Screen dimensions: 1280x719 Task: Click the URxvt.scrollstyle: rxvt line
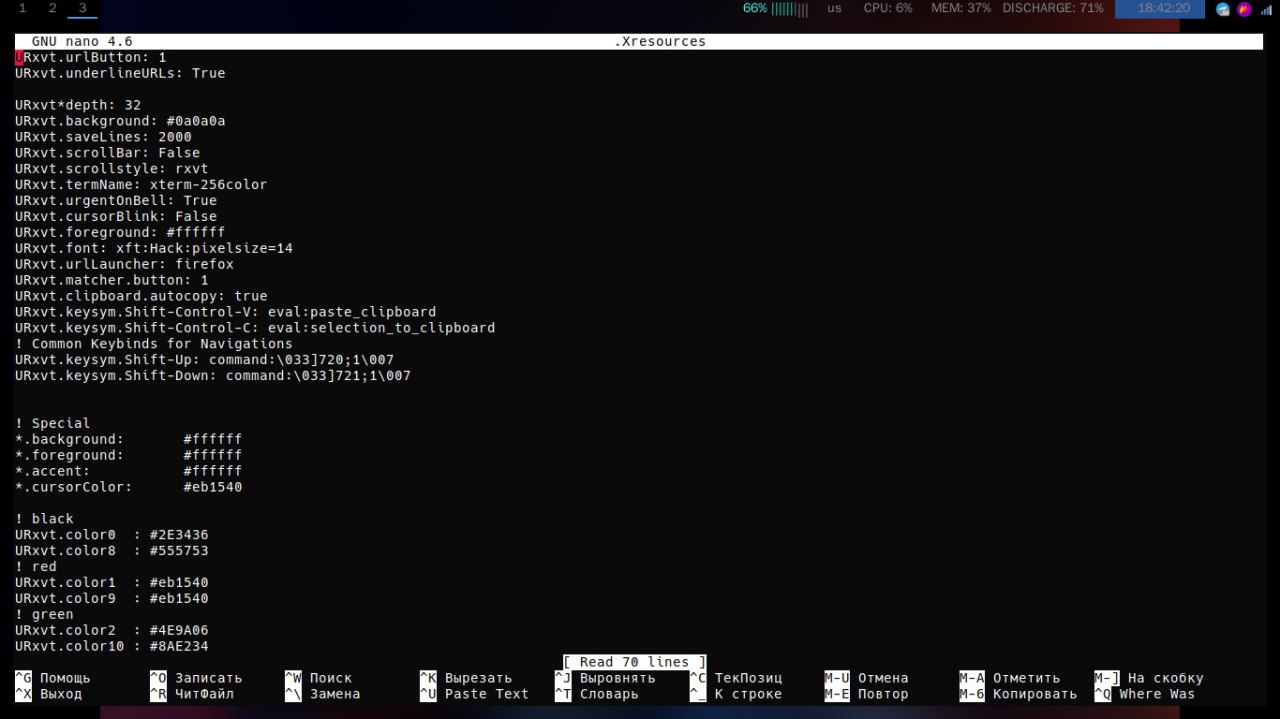pos(112,169)
